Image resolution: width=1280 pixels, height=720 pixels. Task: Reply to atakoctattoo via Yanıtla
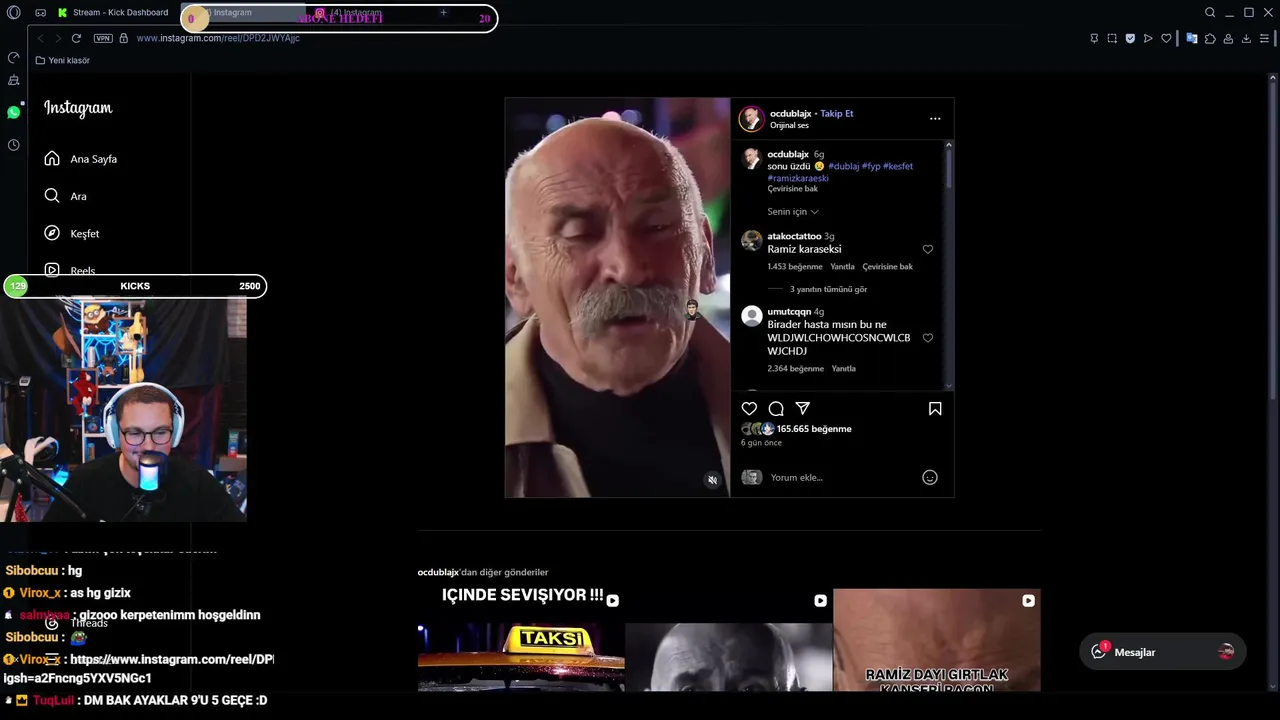tap(842, 267)
